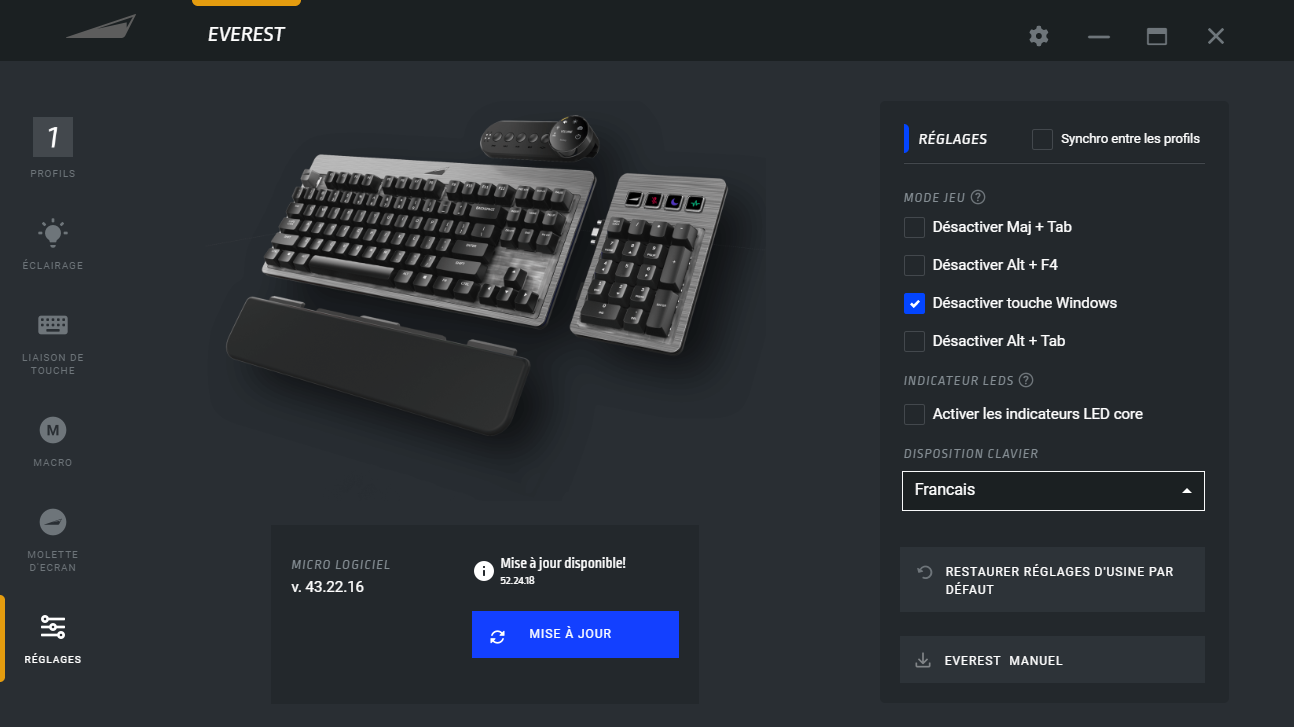Select the Réglages sliders icon in sidebar
1294x727 pixels.
(x=53, y=627)
